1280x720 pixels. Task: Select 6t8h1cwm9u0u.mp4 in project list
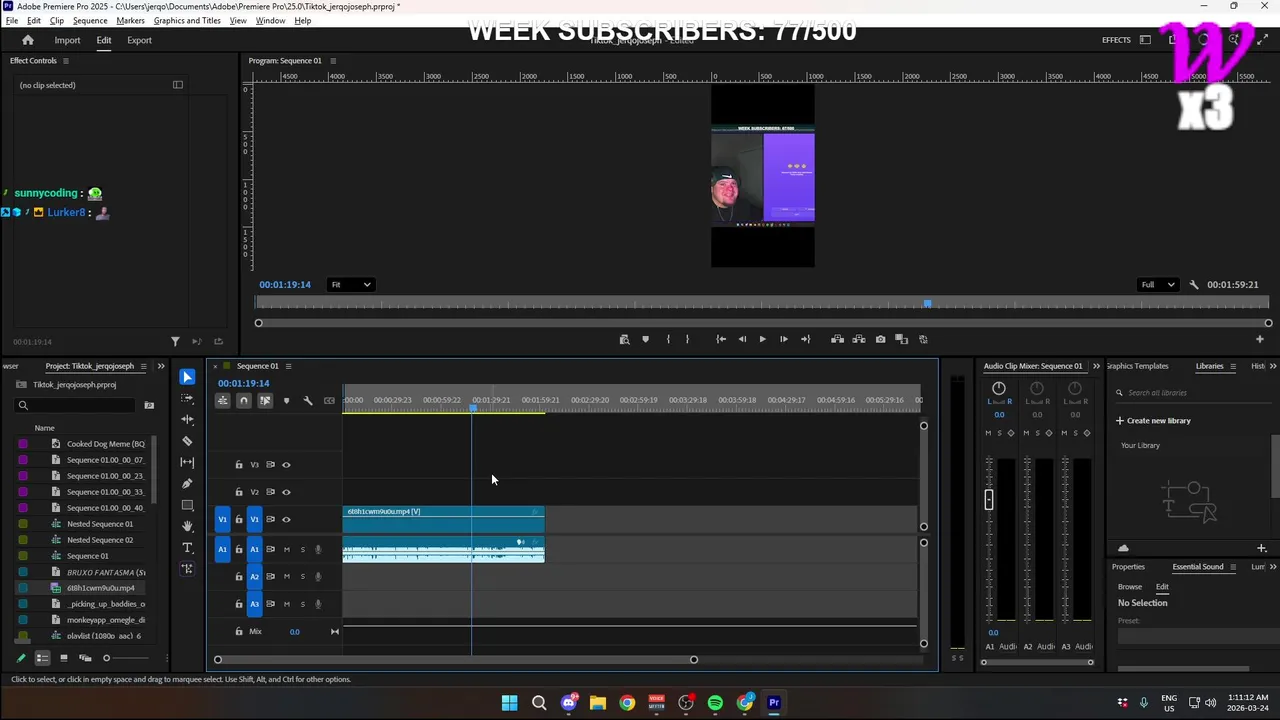tap(100, 588)
